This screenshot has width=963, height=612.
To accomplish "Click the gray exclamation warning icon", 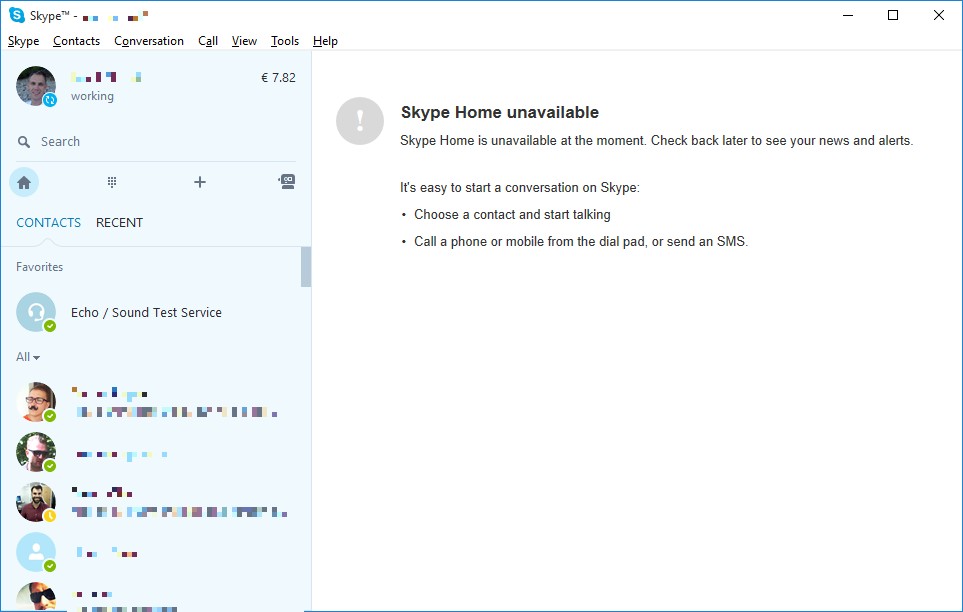I will click(360, 121).
